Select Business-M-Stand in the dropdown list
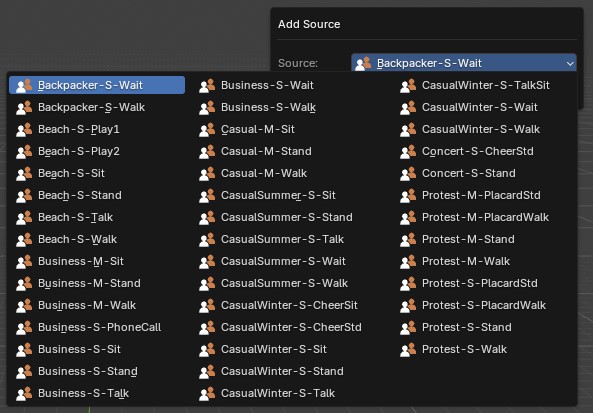This screenshot has height=413, width=593. 97,283
